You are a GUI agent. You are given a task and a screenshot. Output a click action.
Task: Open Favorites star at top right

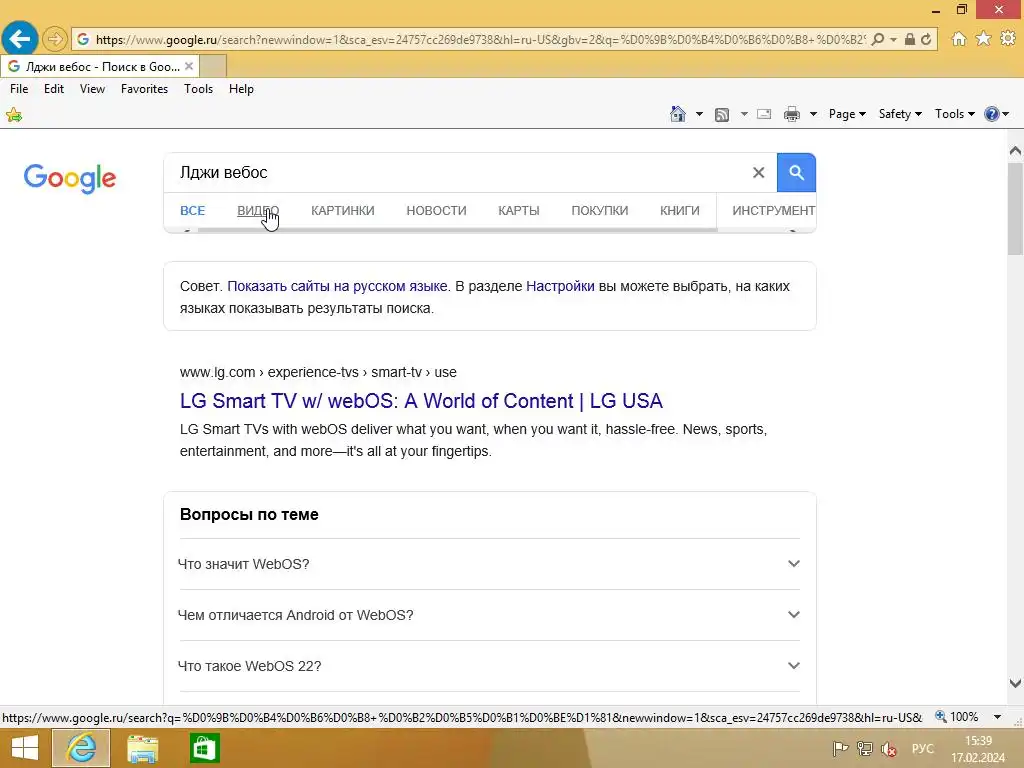coord(983,39)
